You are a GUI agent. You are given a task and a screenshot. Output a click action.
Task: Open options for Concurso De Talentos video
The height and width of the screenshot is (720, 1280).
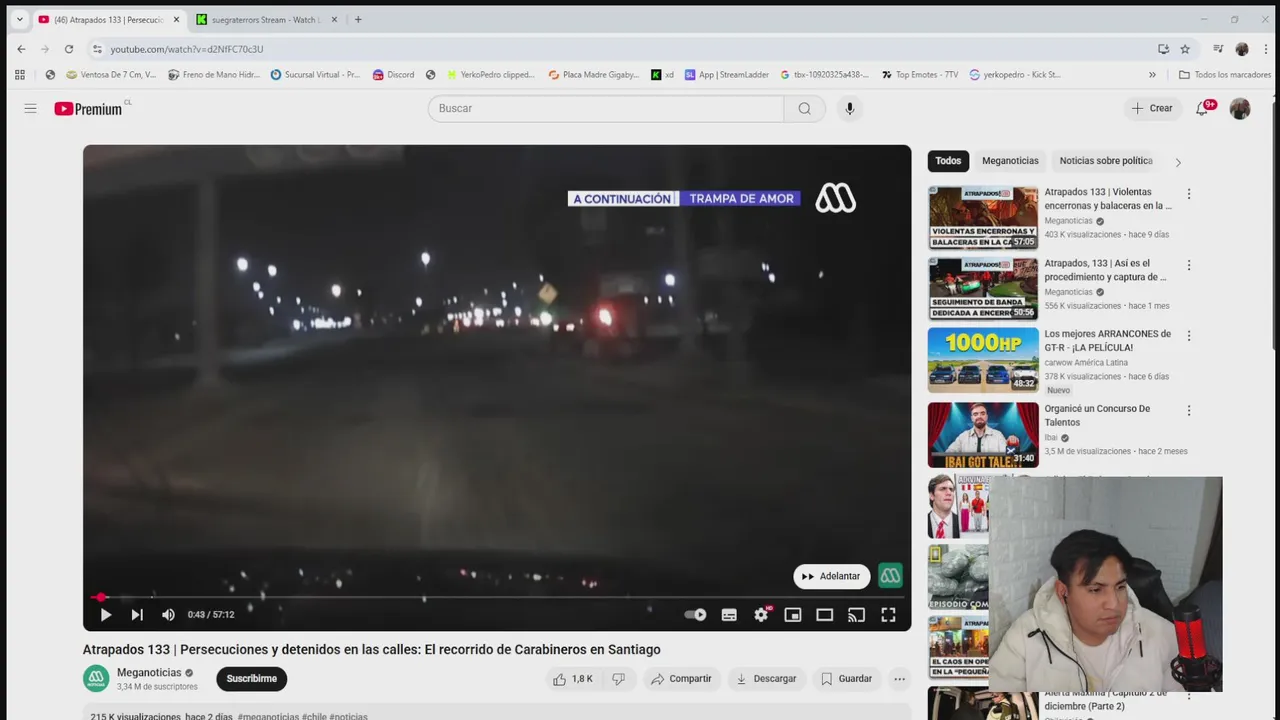click(1189, 411)
